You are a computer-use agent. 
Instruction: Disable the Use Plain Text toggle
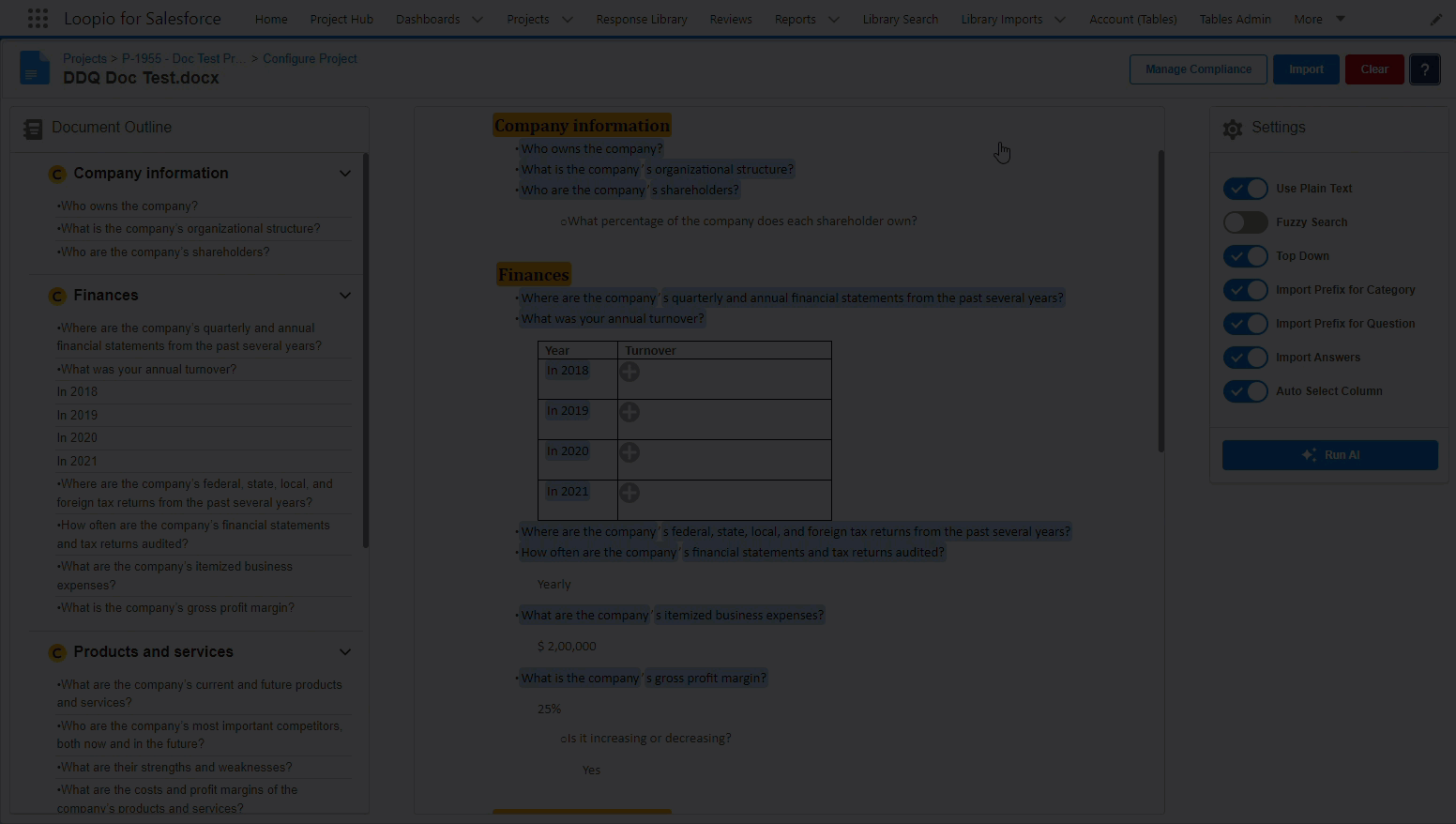[1246, 189]
